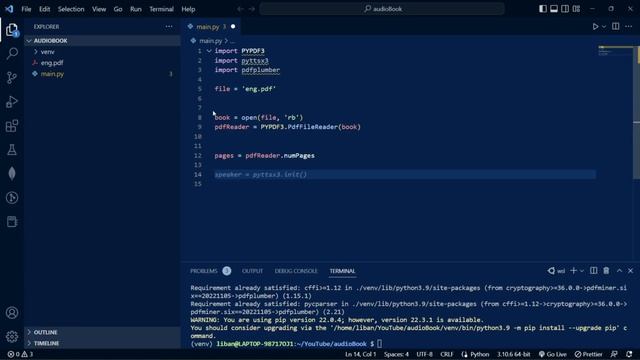Toggle the secondary side bar layout
The image size is (640, 360).
(565, 9)
